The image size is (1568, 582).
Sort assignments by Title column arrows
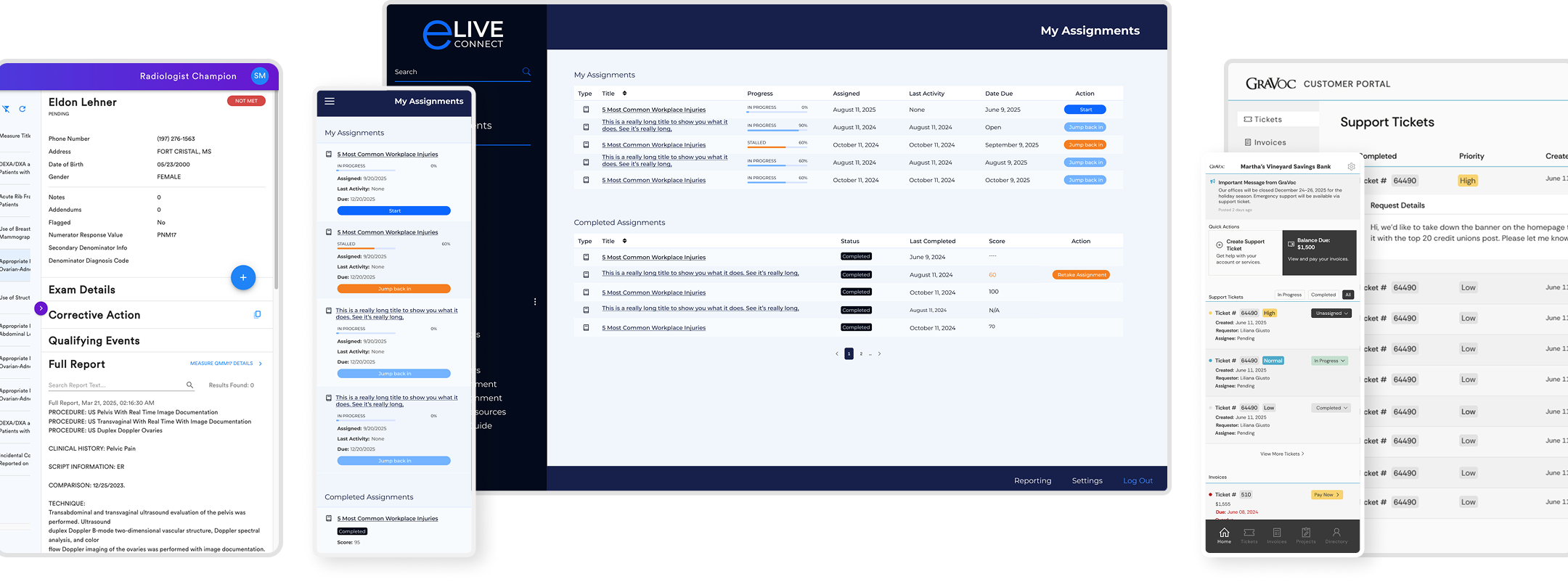coord(624,94)
